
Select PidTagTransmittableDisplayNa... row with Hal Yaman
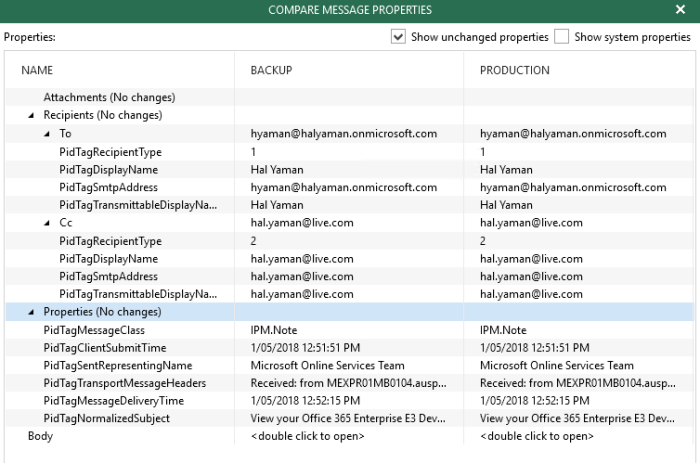click(x=350, y=205)
